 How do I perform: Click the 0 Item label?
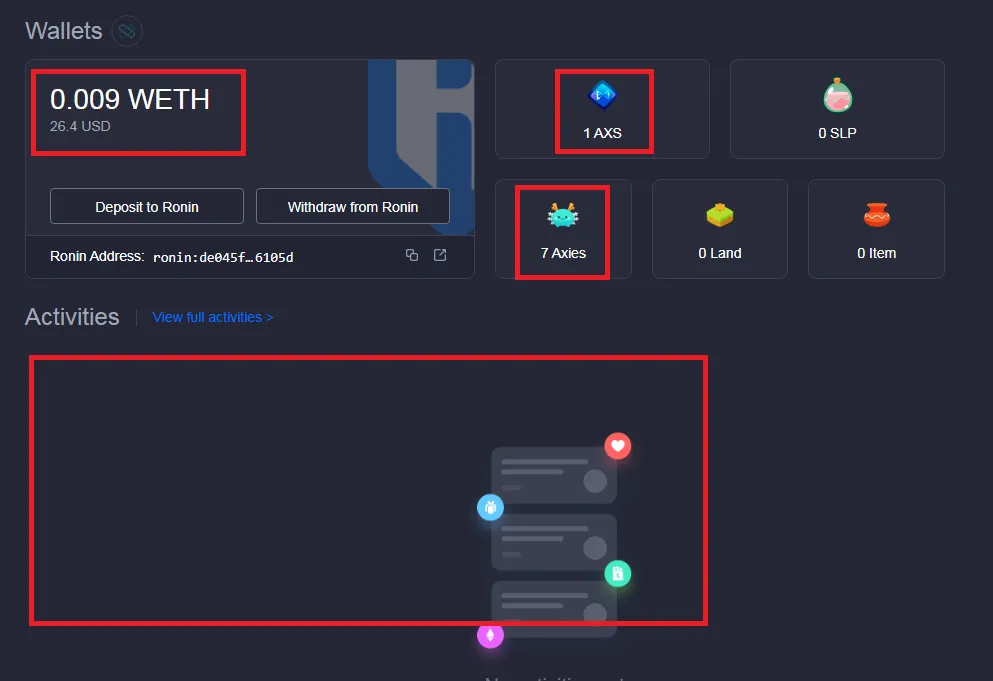[876, 253]
